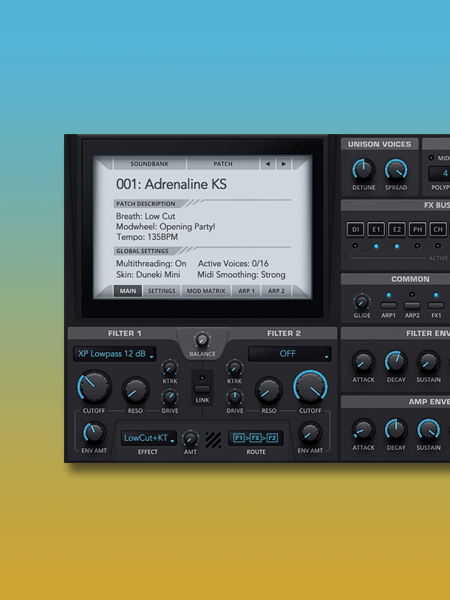Click the Filter 1 KTRK knob

(x=170, y=368)
